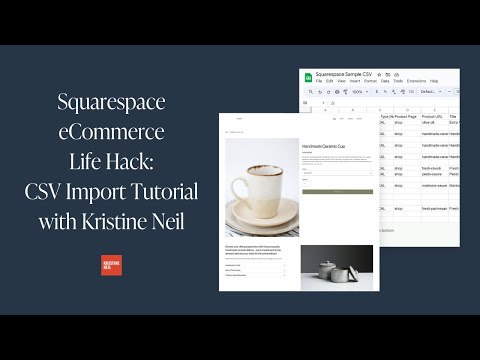Image resolution: width=480 pixels, height=360 pixels.
Task: Select the 'fresh-ravioli' cell
Action: coord(435,168)
